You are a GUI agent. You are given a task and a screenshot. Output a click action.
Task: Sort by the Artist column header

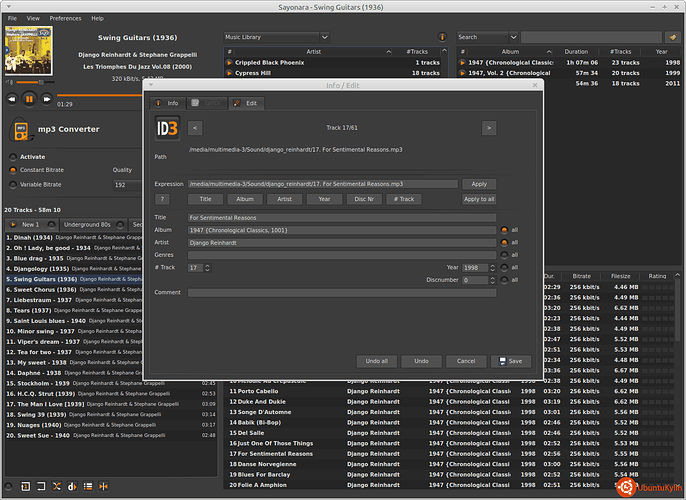[x=313, y=52]
